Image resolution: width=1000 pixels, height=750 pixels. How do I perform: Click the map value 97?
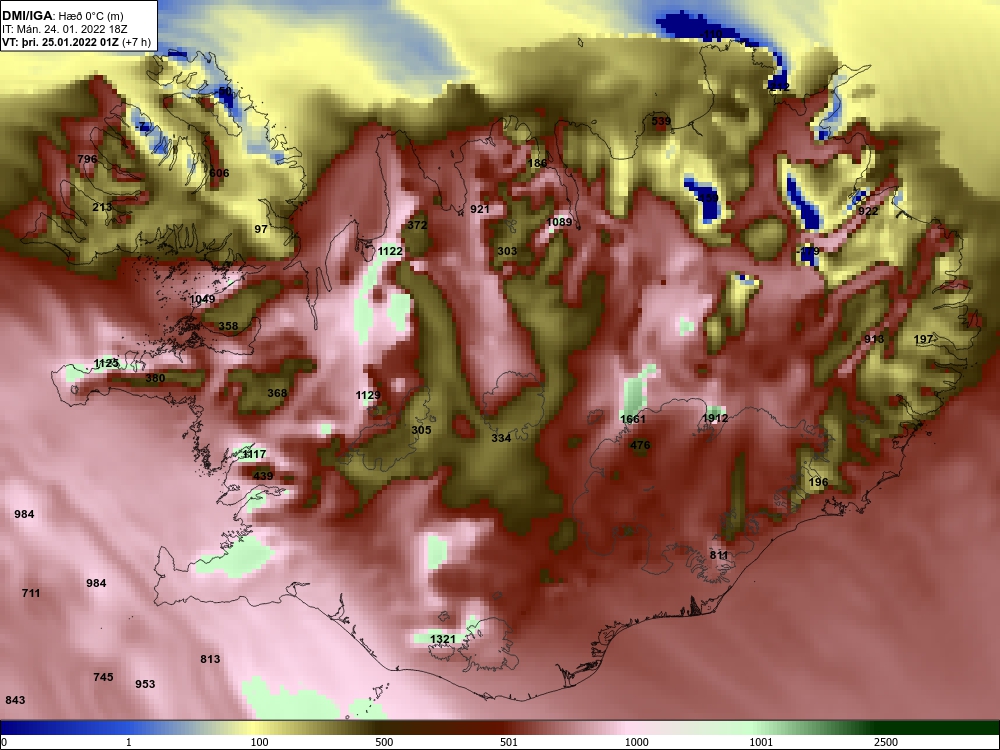click(261, 228)
